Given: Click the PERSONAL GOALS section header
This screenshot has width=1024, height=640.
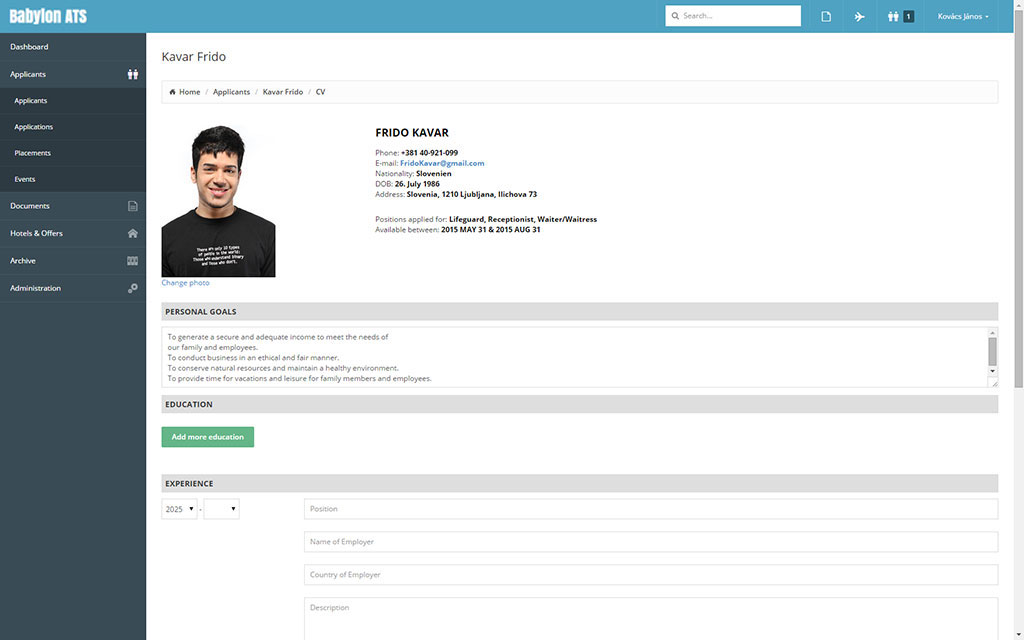Looking at the screenshot, I should 580,312.
